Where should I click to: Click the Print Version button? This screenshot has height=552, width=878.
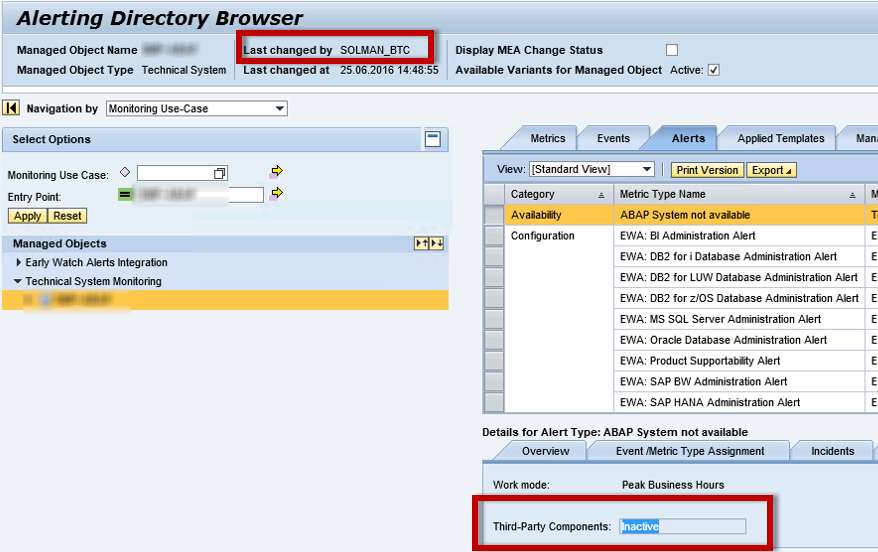tap(707, 170)
